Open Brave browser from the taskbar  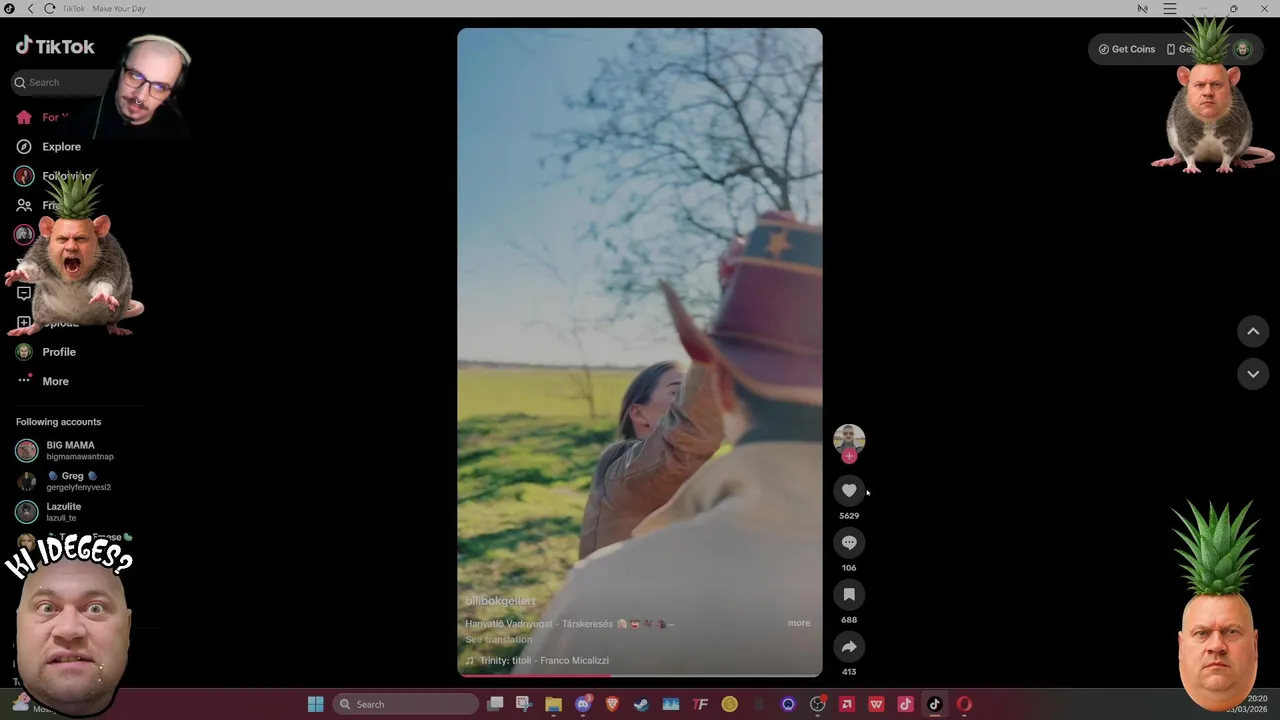point(612,704)
